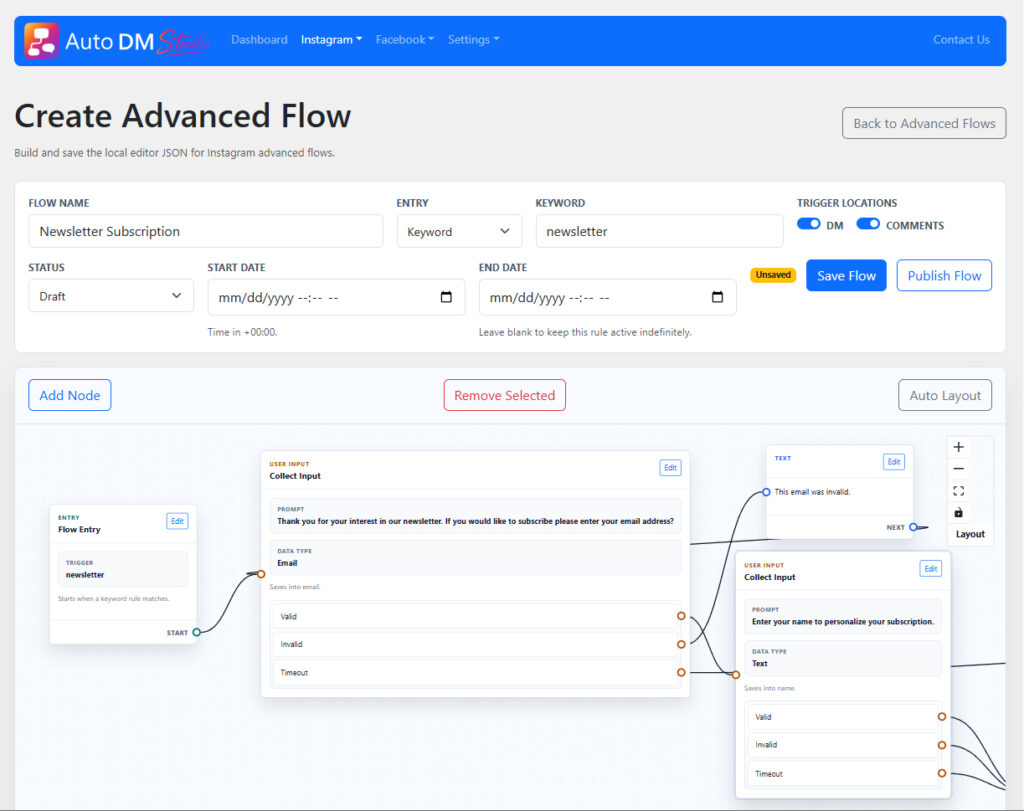
Task: Click the fit view canvas icon
Action: [958, 491]
